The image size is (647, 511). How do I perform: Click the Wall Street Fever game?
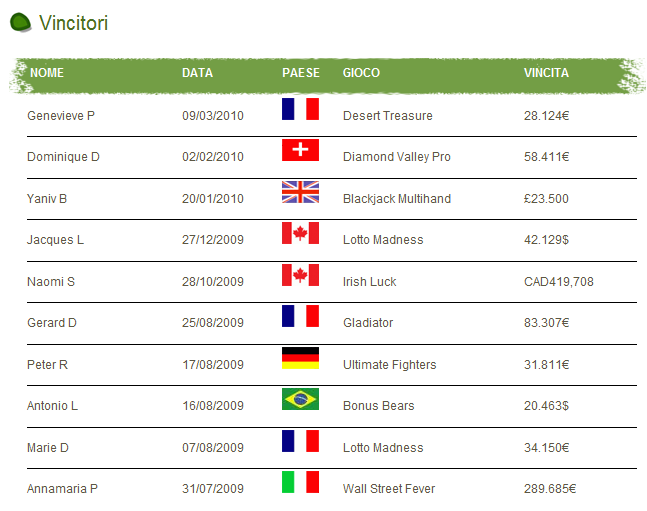[x=389, y=489]
